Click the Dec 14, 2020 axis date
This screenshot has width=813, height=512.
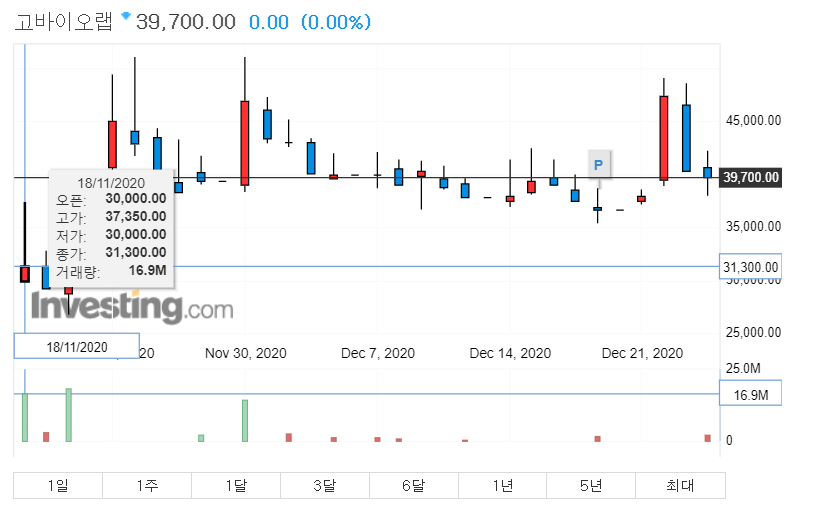point(510,353)
